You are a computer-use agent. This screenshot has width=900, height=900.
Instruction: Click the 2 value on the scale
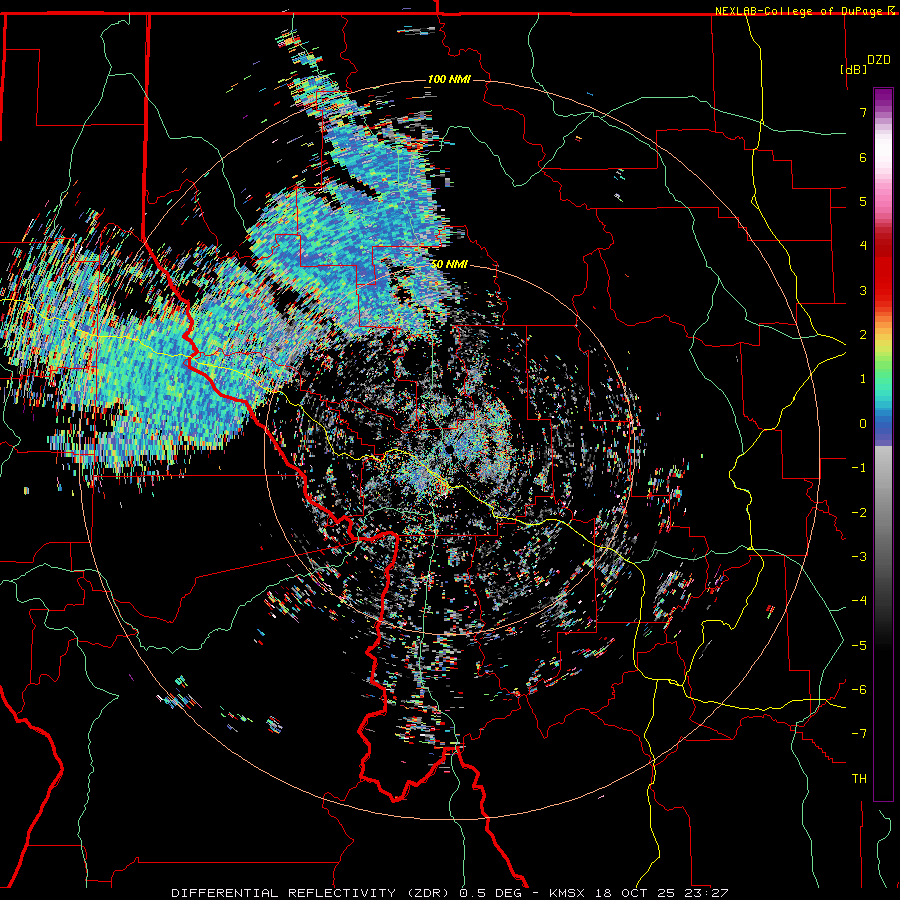[x=863, y=335]
